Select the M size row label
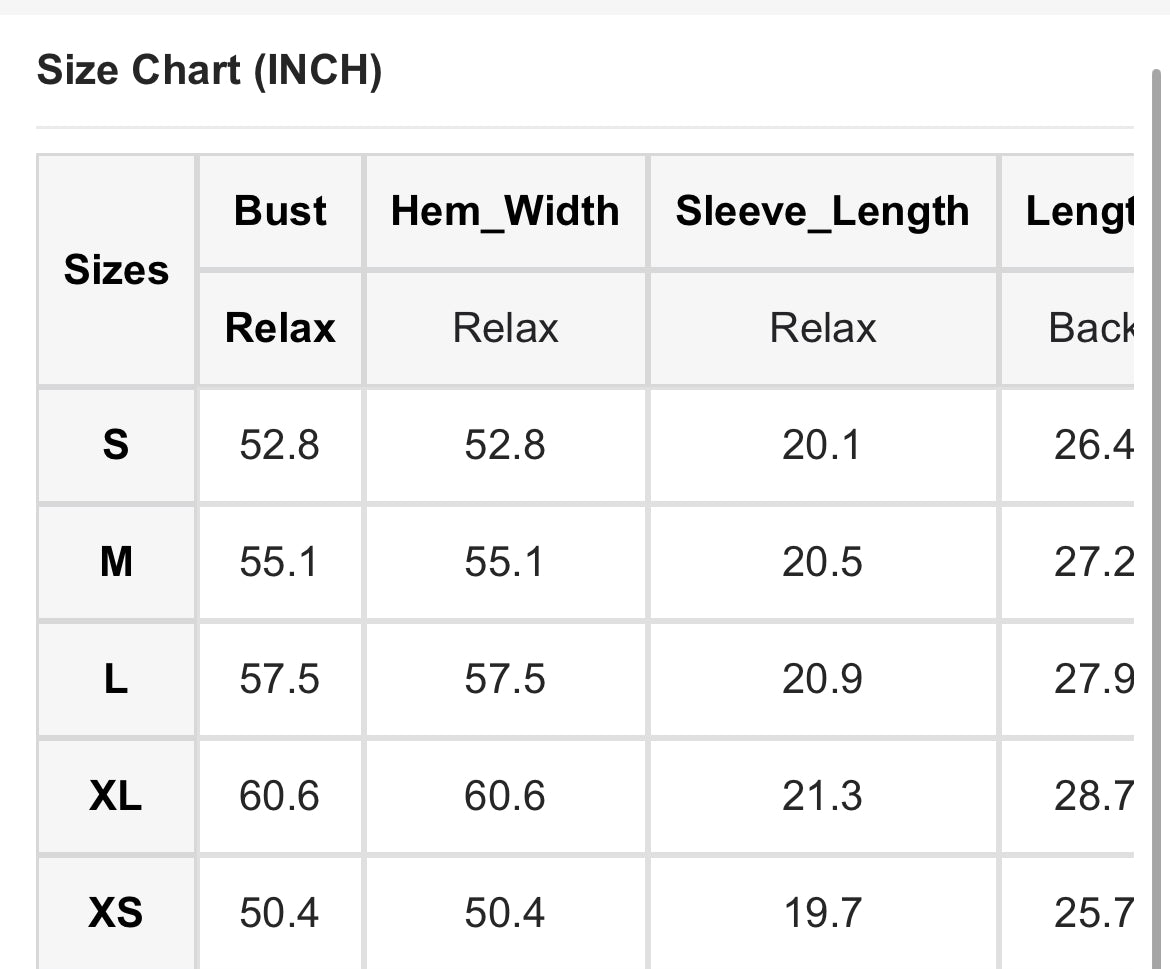Image resolution: width=1170 pixels, height=969 pixels. tap(116, 562)
